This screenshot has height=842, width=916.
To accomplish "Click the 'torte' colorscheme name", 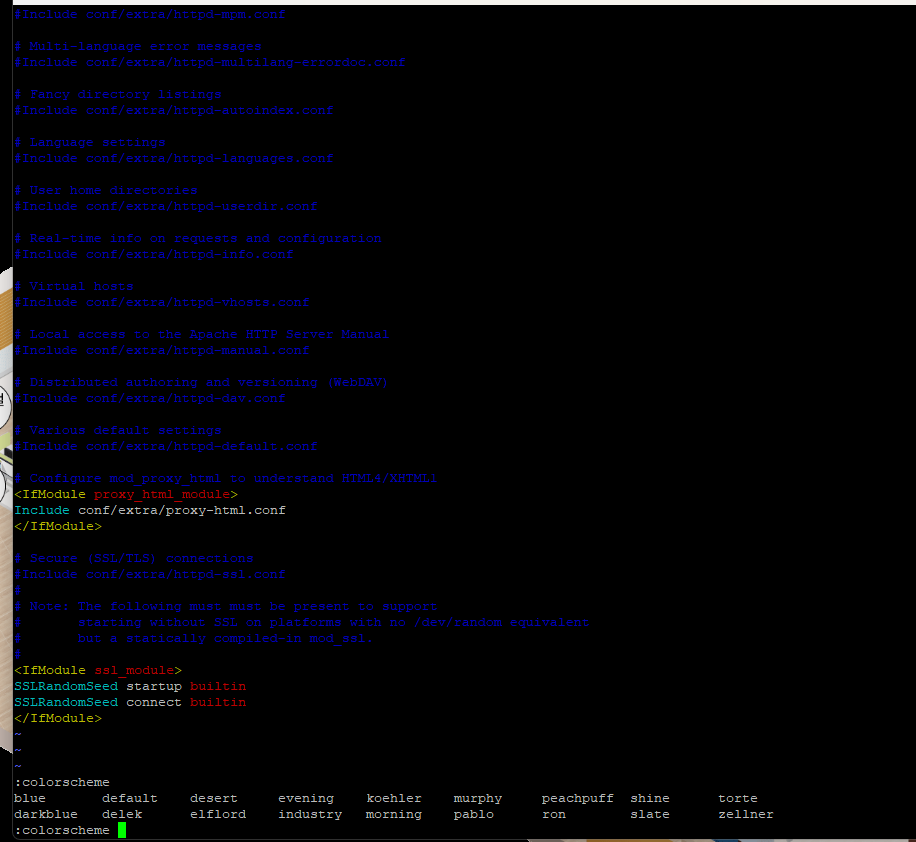I will [x=738, y=798].
